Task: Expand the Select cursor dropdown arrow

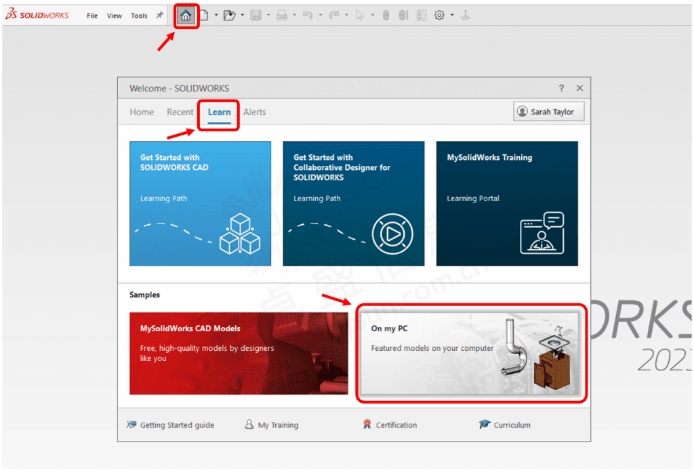Action: [372, 15]
